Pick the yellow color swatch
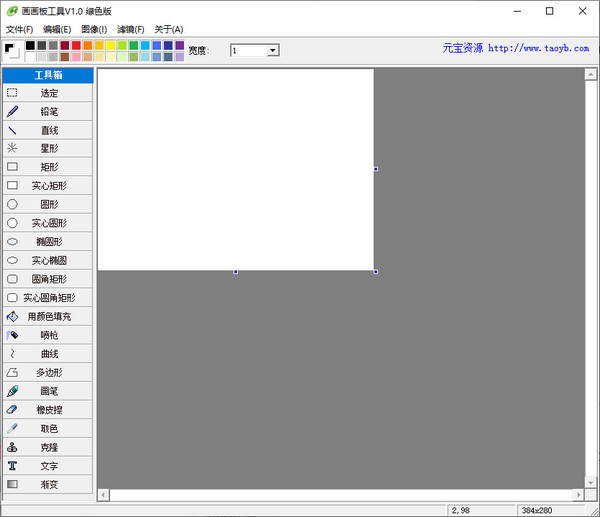600x517 pixels. tap(111, 46)
